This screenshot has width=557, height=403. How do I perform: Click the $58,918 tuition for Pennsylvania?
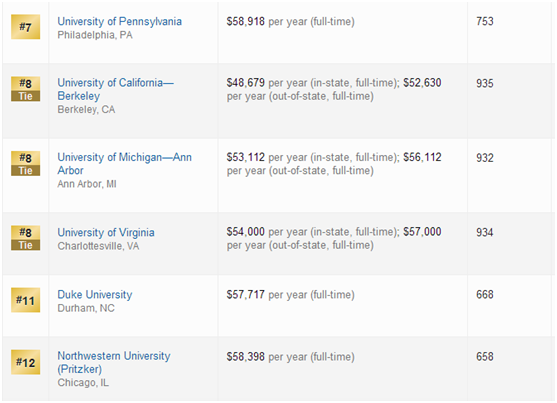pyautogui.click(x=245, y=21)
